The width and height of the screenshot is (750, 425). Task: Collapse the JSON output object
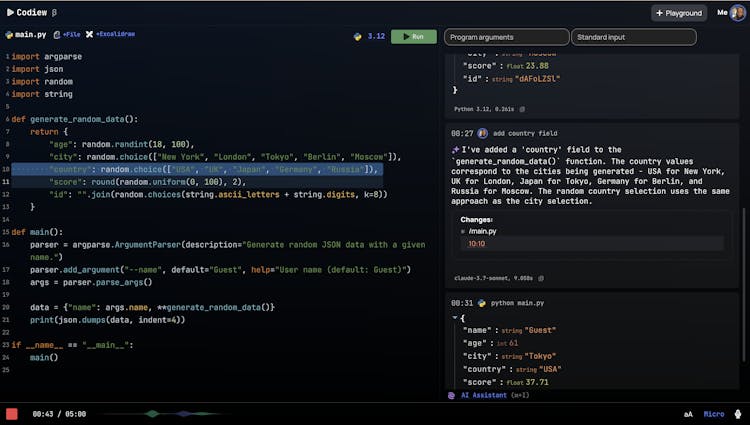454,318
